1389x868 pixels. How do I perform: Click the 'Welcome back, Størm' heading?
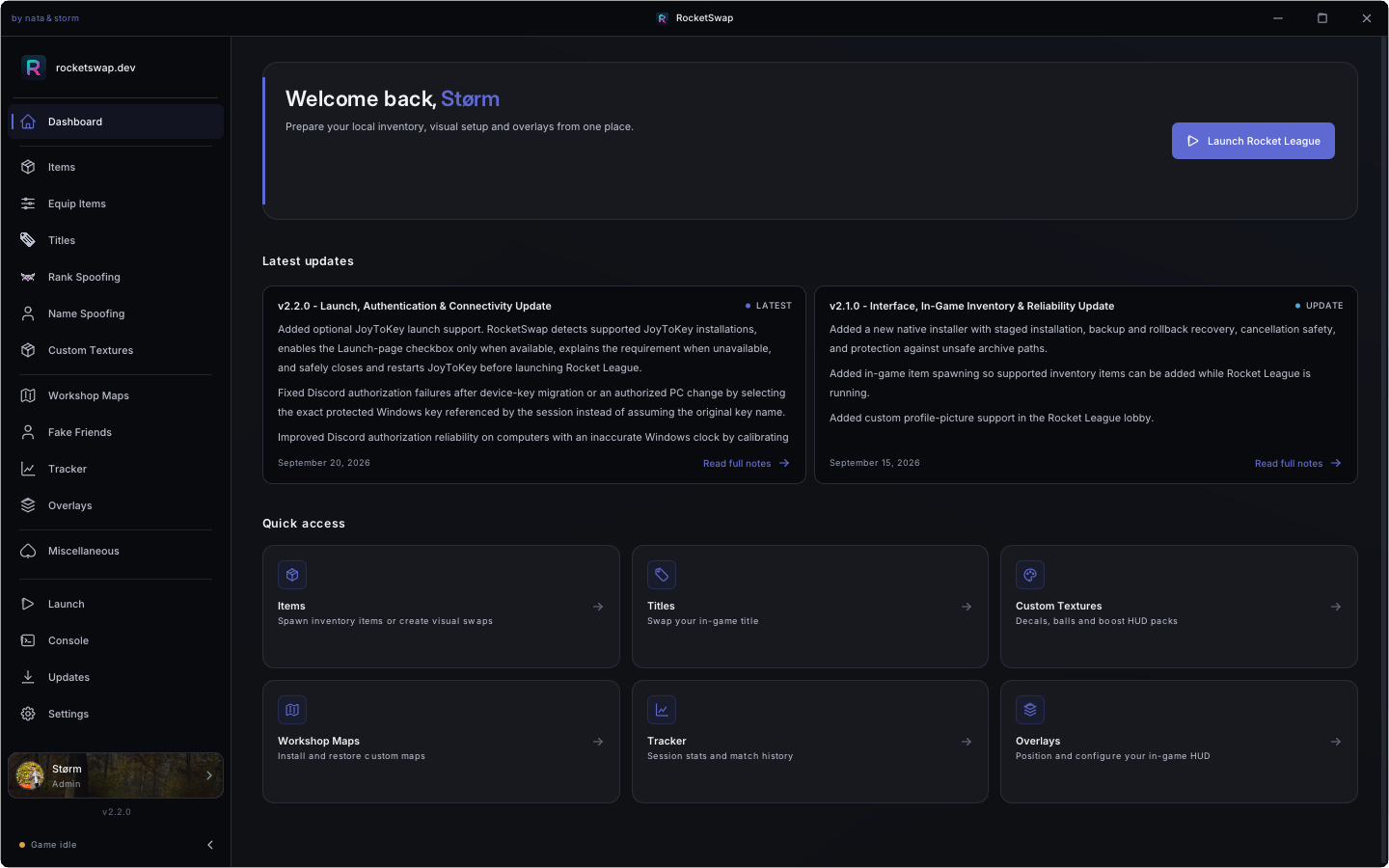[x=393, y=98]
